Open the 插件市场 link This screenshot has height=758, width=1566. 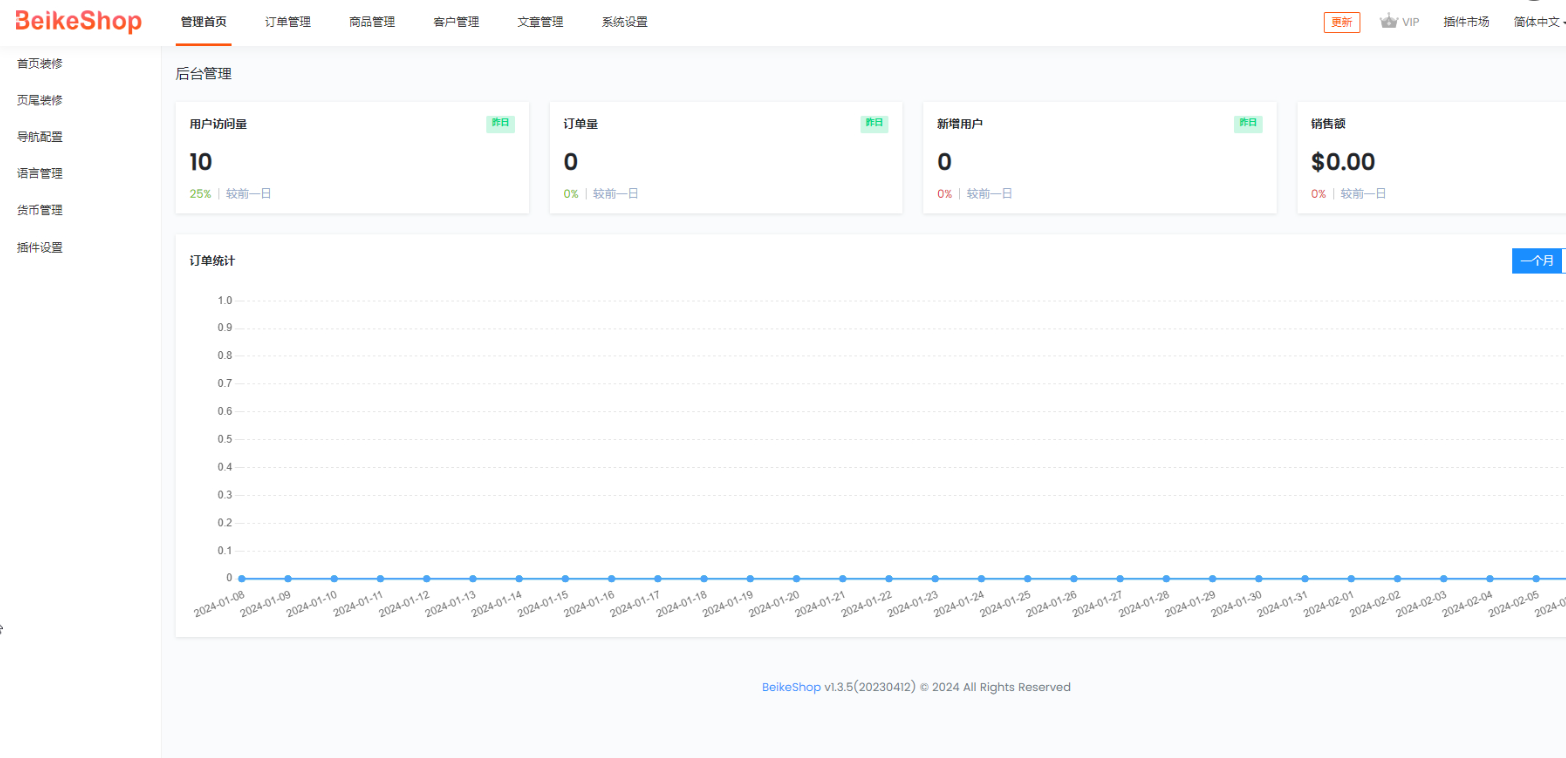pyautogui.click(x=1466, y=22)
